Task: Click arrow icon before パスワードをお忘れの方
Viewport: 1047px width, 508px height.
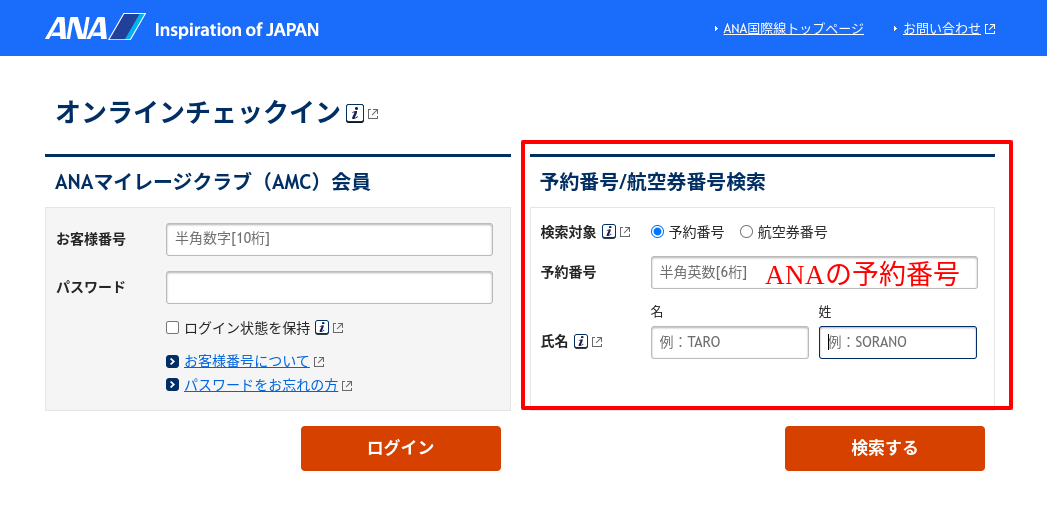Action: [x=172, y=385]
